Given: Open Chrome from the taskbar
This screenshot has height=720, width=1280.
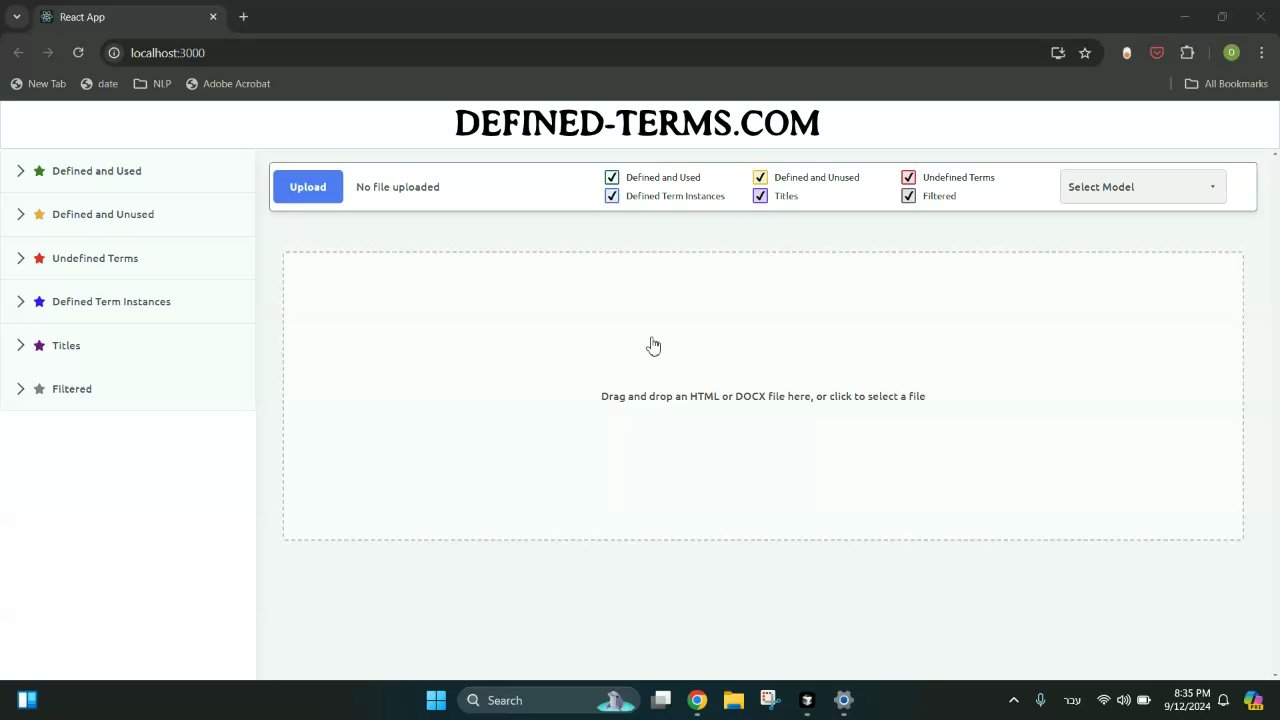Looking at the screenshot, I should point(697,700).
